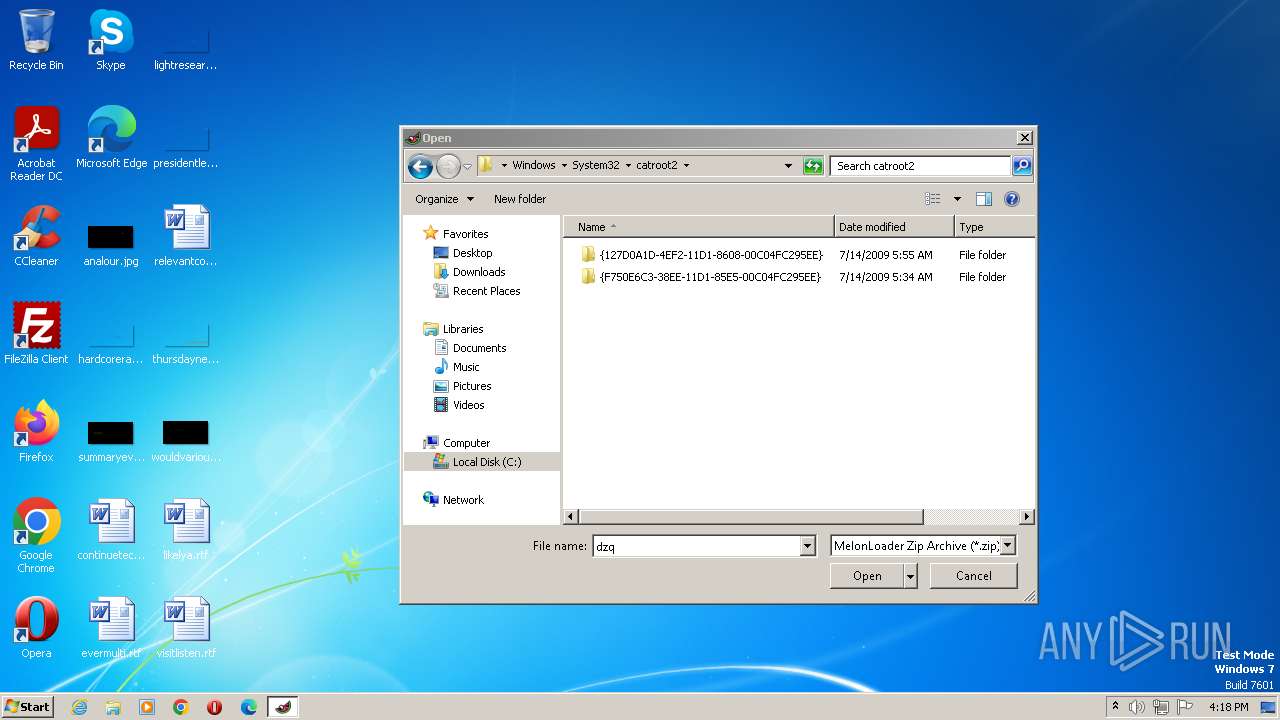Click the Back navigation arrow in Open dialog

[420, 166]
